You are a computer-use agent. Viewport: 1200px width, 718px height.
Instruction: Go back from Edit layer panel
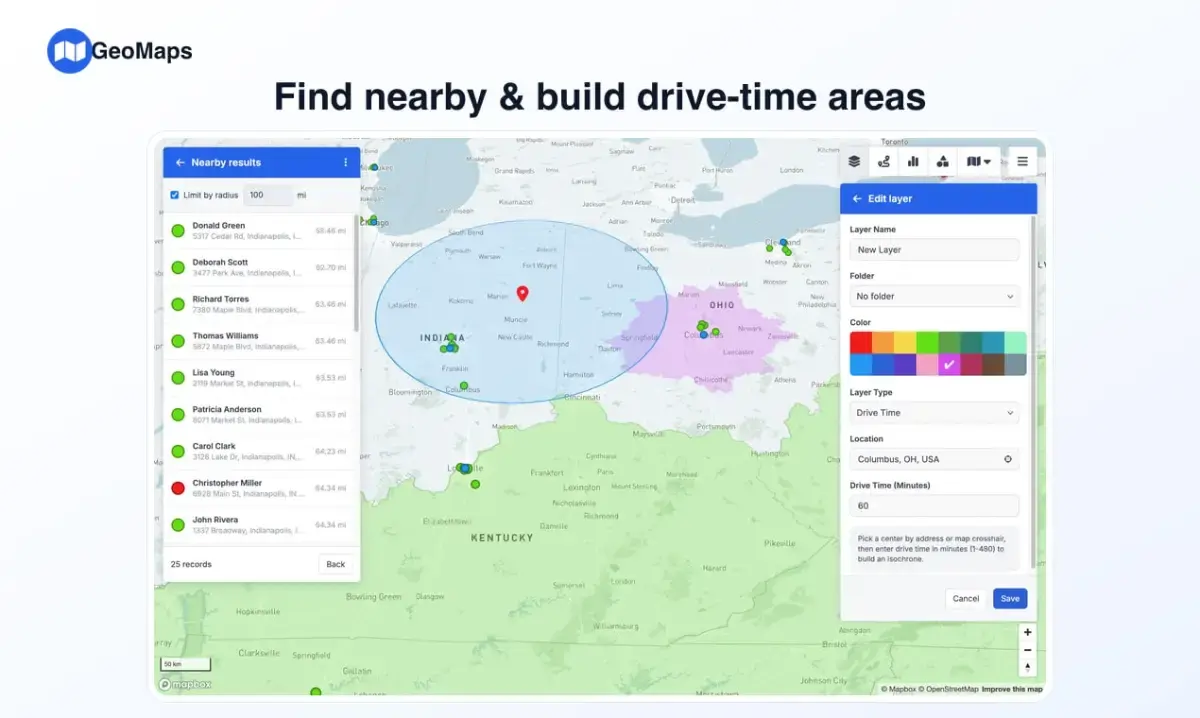[857, 199]
